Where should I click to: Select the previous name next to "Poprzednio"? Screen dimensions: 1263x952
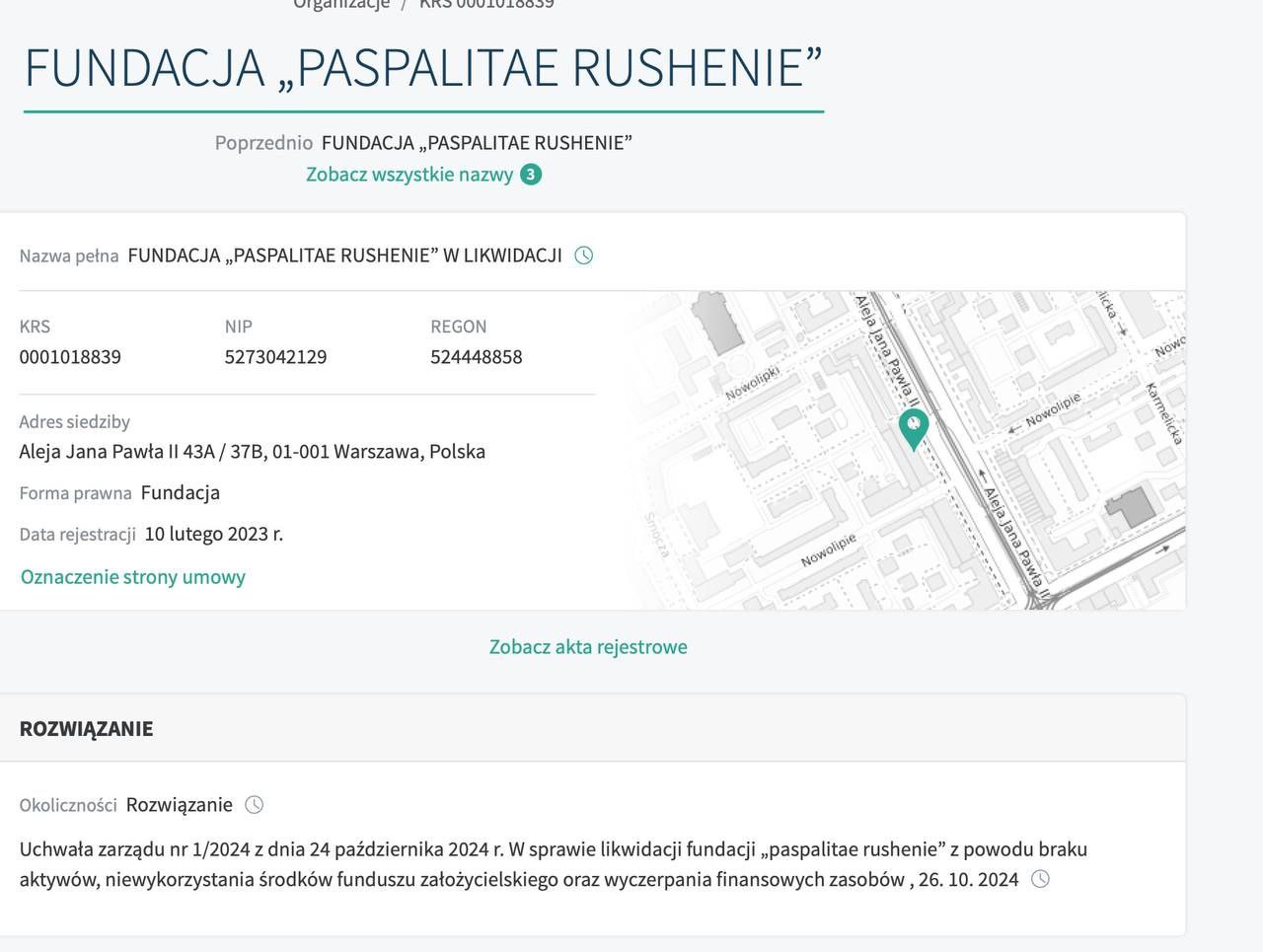click(x=478, y=142)
